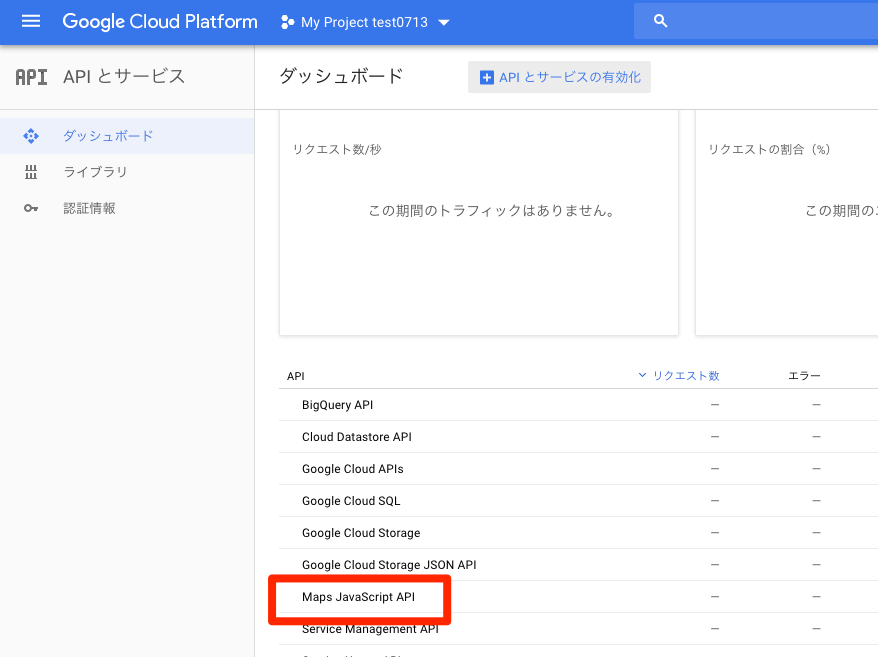Open the BigQuery API row
The width and height of the screenshot is (878, 657).
578,405
